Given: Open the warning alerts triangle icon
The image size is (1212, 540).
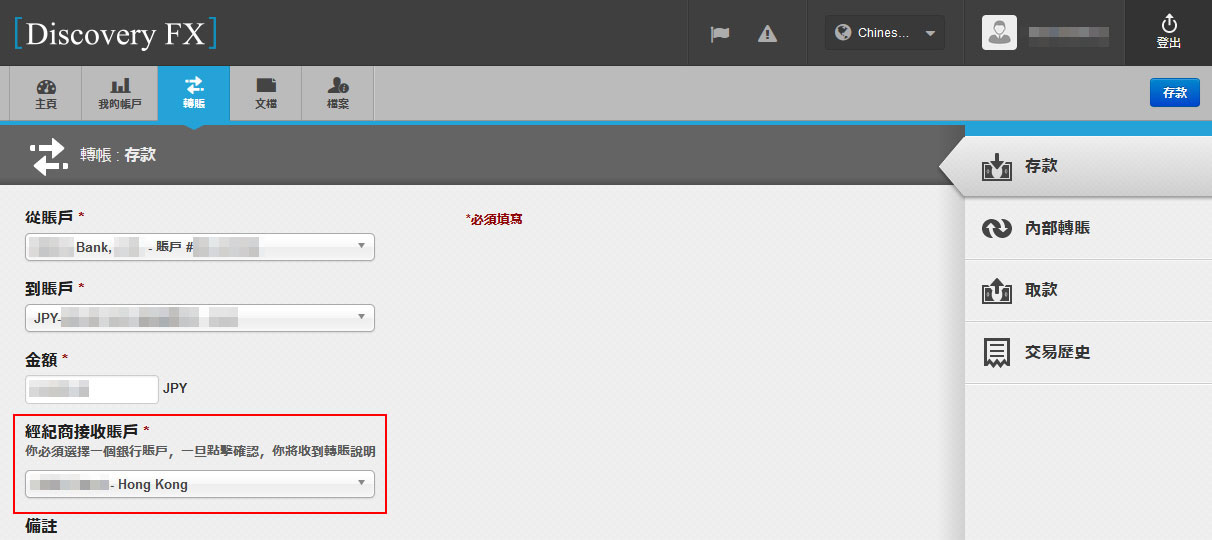Looking at the screenshot, I should point(767,33).
